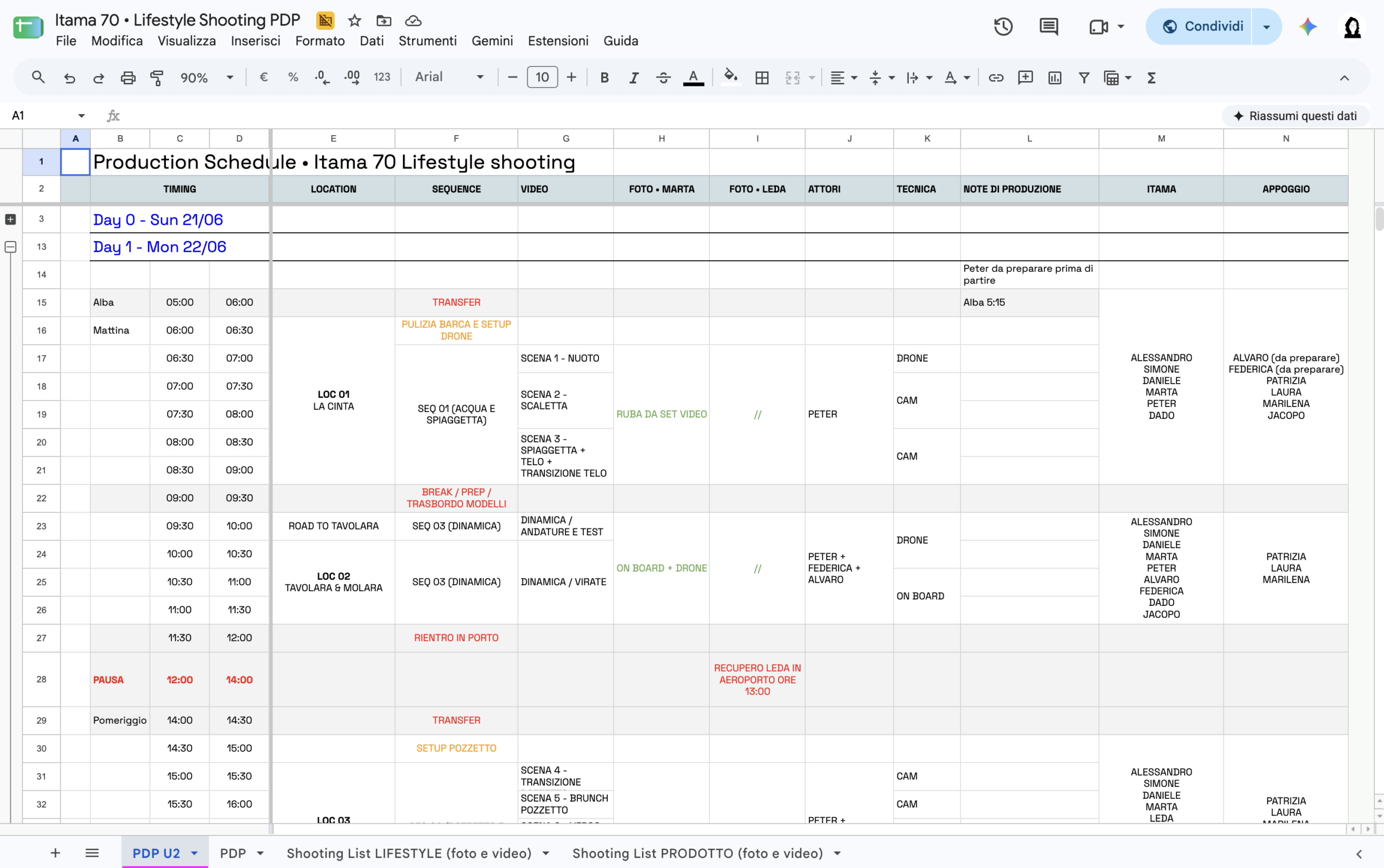Collapse the Day 1 row group
The image size is (1384, 868).
[x=10, y=247]
